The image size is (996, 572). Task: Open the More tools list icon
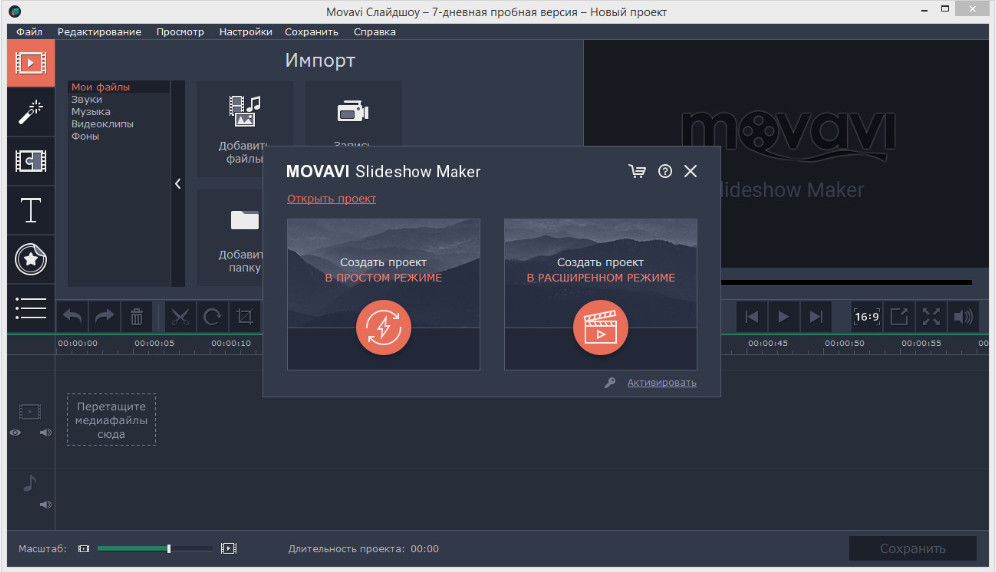[30, 308]
